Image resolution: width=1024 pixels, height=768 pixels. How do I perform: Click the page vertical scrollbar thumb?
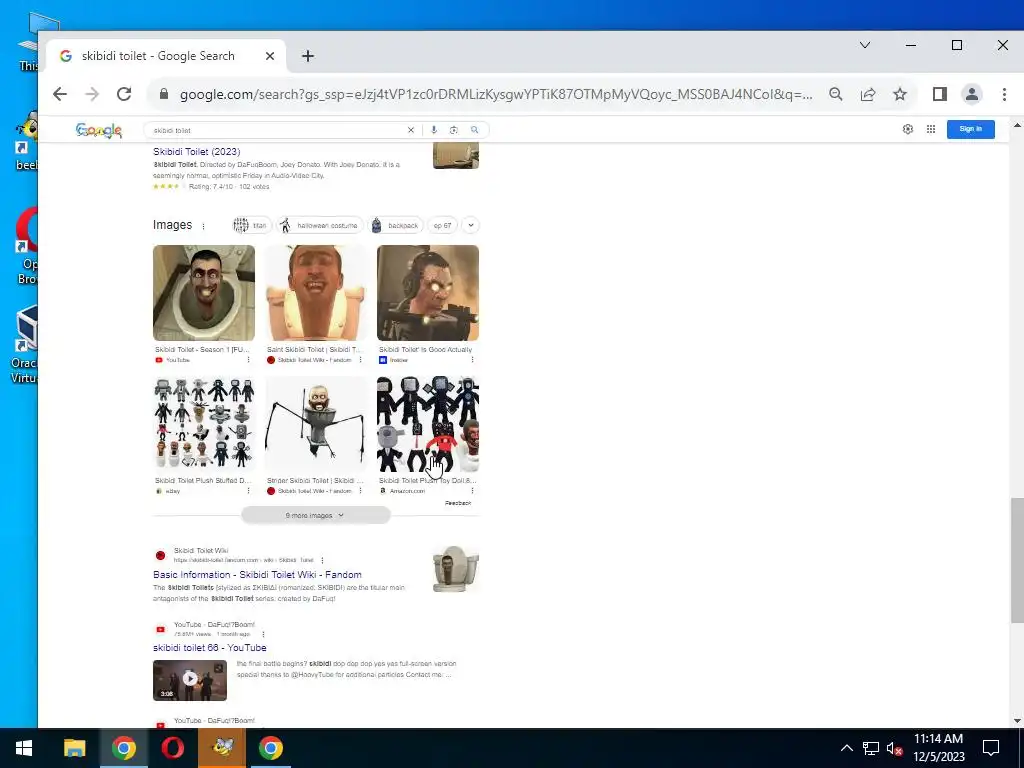point(1017,560)
